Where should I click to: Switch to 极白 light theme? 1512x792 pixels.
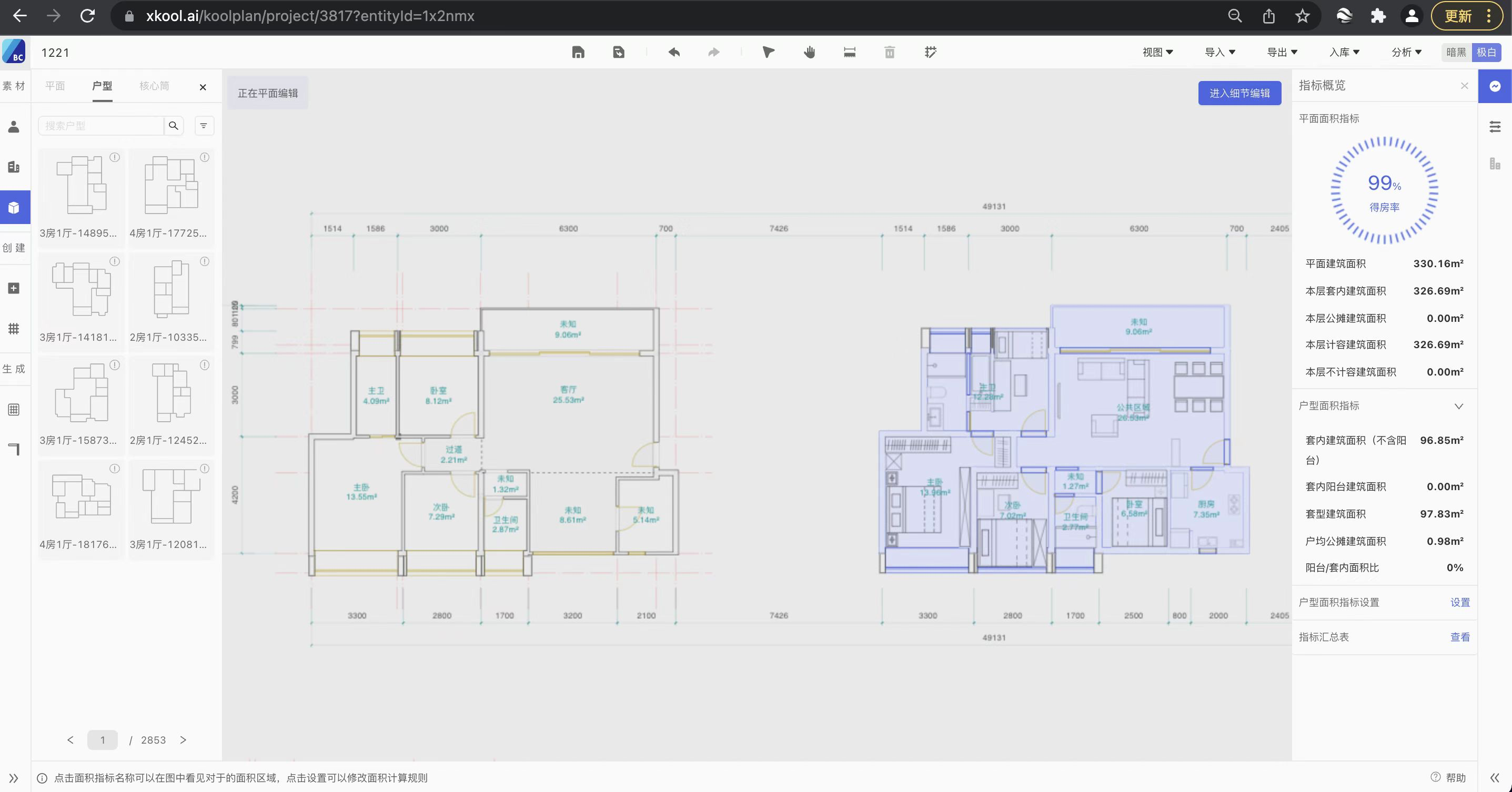[x=1486, y=52]
